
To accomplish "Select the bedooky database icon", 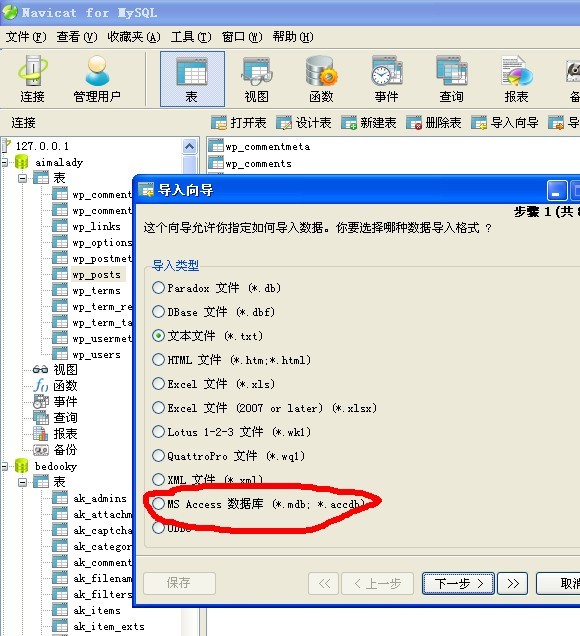I will (21, 466).
